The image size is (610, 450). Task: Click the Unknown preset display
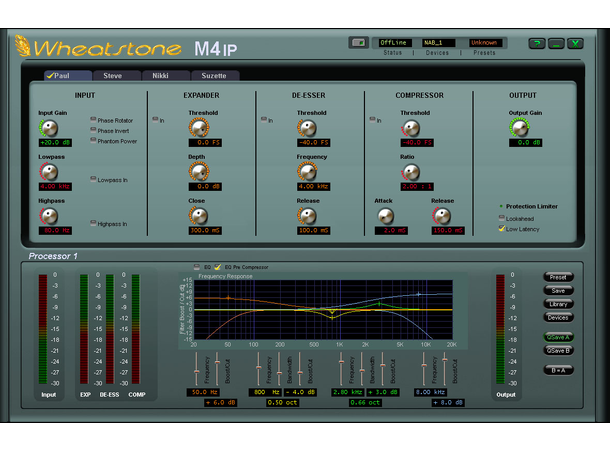pos(485,43)
